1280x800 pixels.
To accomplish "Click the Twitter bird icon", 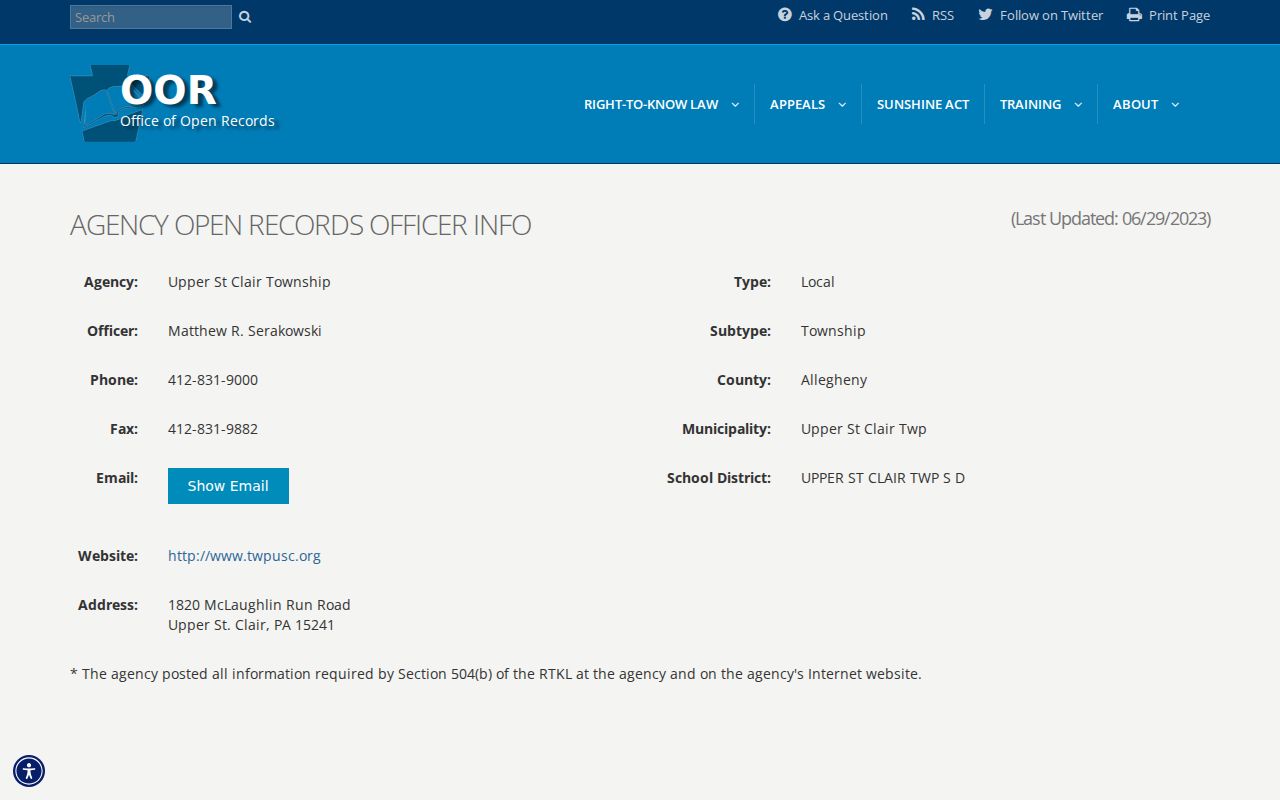I will (x=985, y=15).
